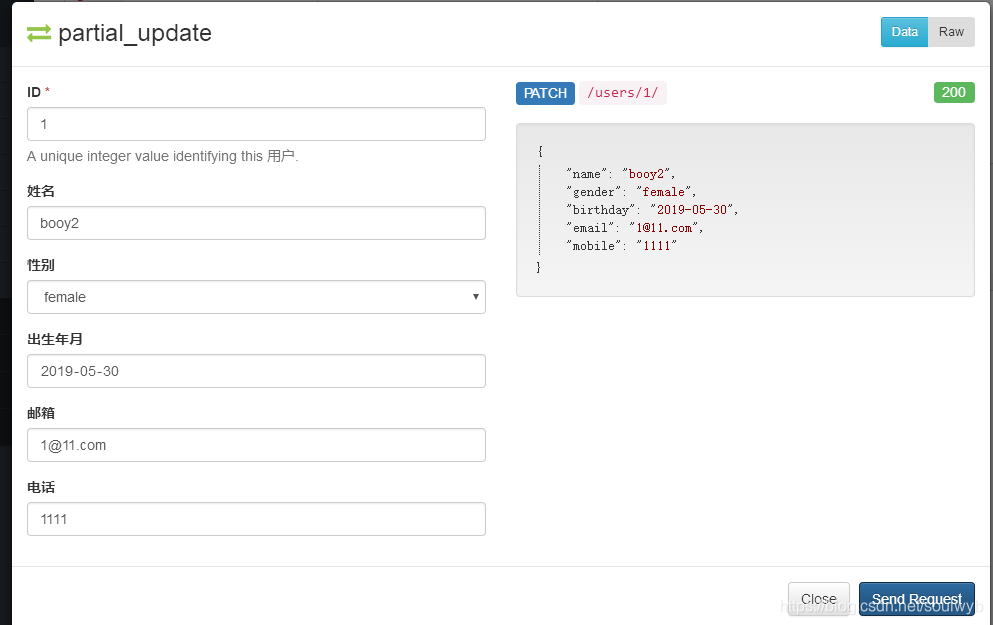The height and width of the screenshot is (625, 993).
Task: Click the ID input field
Action: point(256,124)
